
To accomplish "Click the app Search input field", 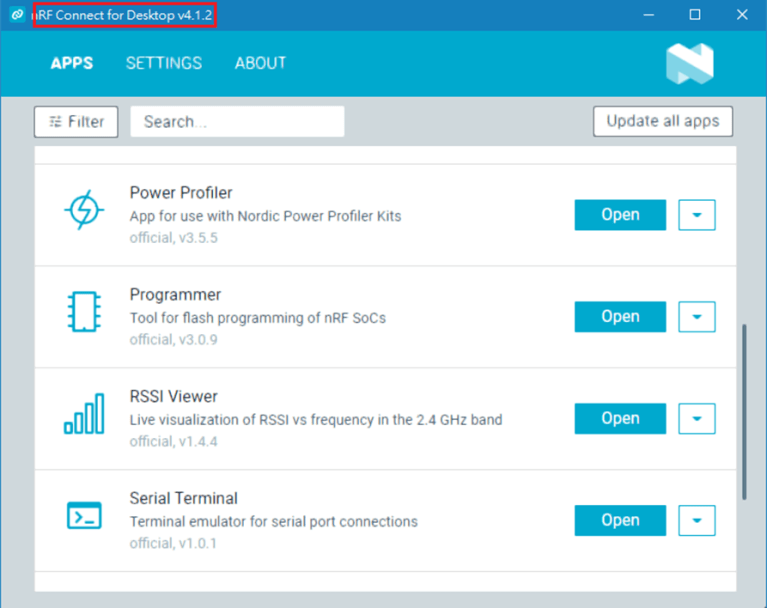I will [x=237, y=122].
